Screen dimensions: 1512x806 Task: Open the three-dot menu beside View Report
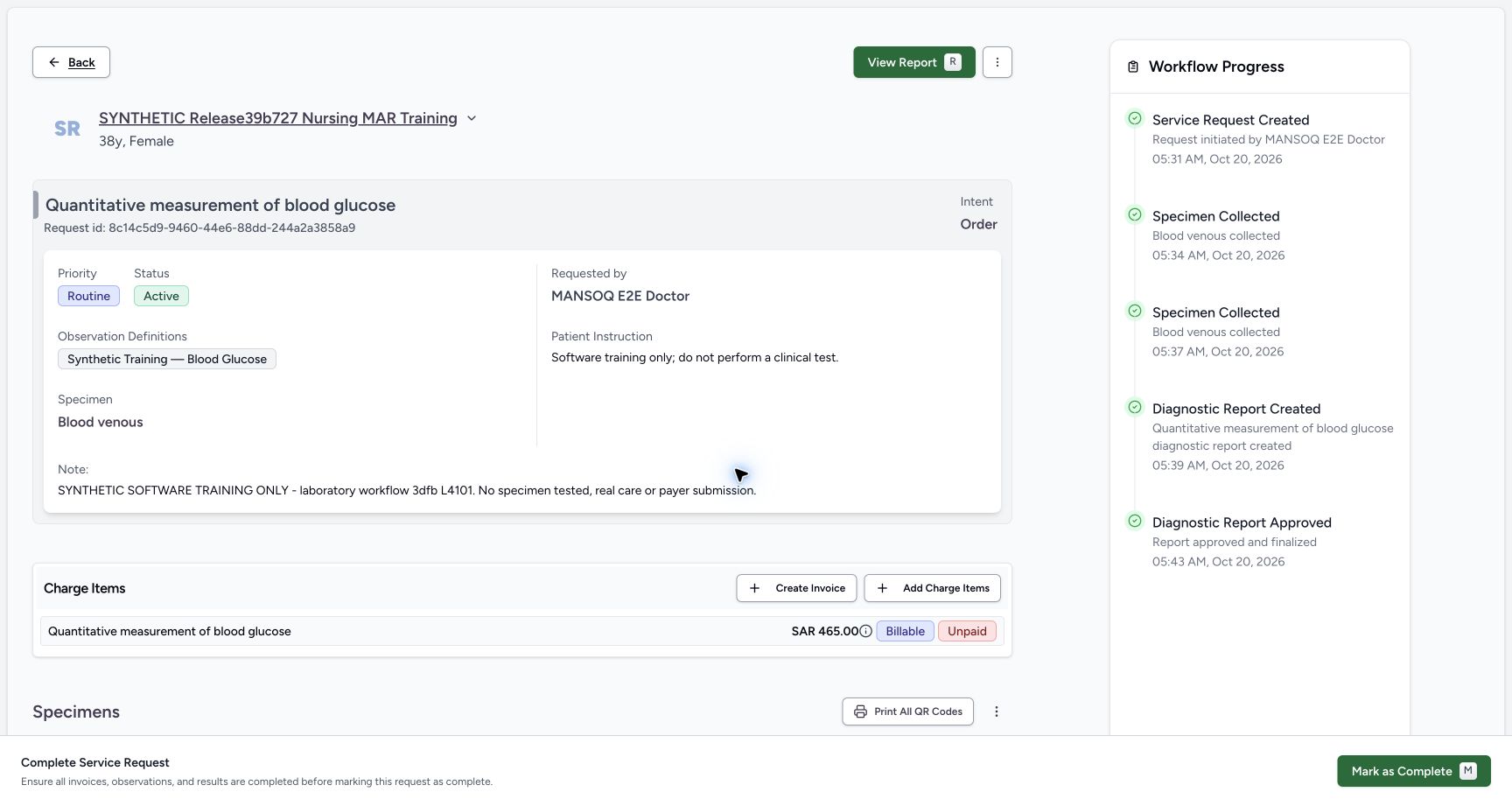point(997,62)
